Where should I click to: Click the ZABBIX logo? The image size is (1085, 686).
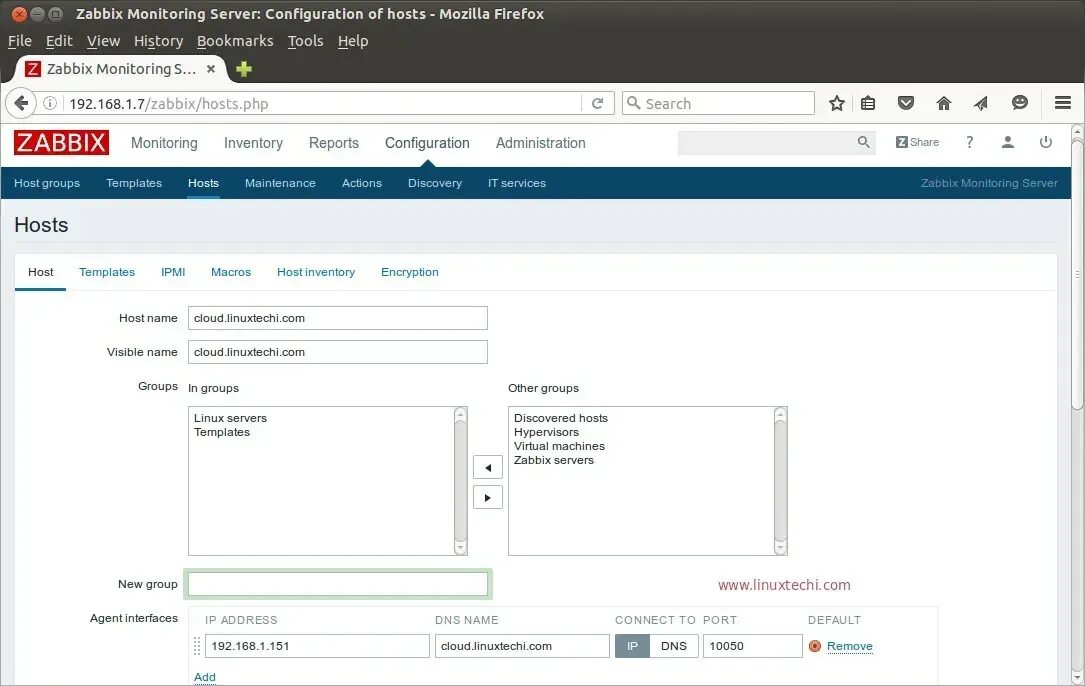pos(61,143)
